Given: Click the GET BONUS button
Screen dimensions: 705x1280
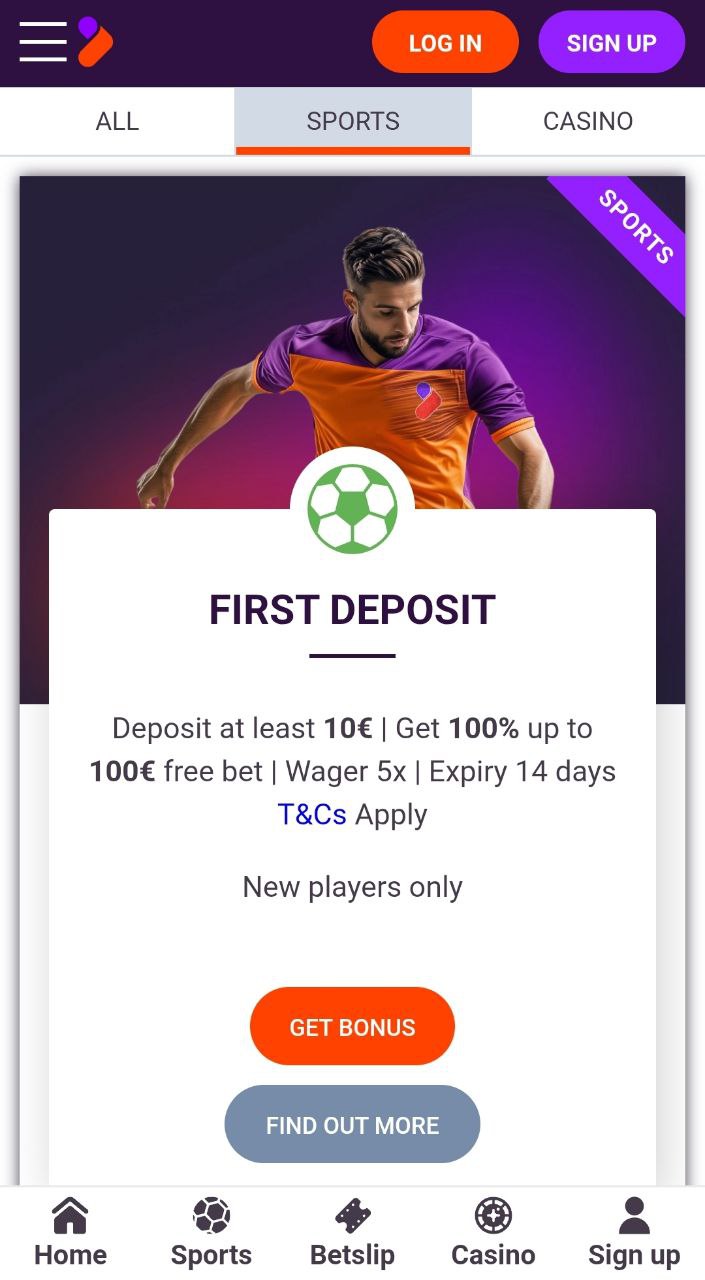Looking at the screenshot, I should 352,1026.
